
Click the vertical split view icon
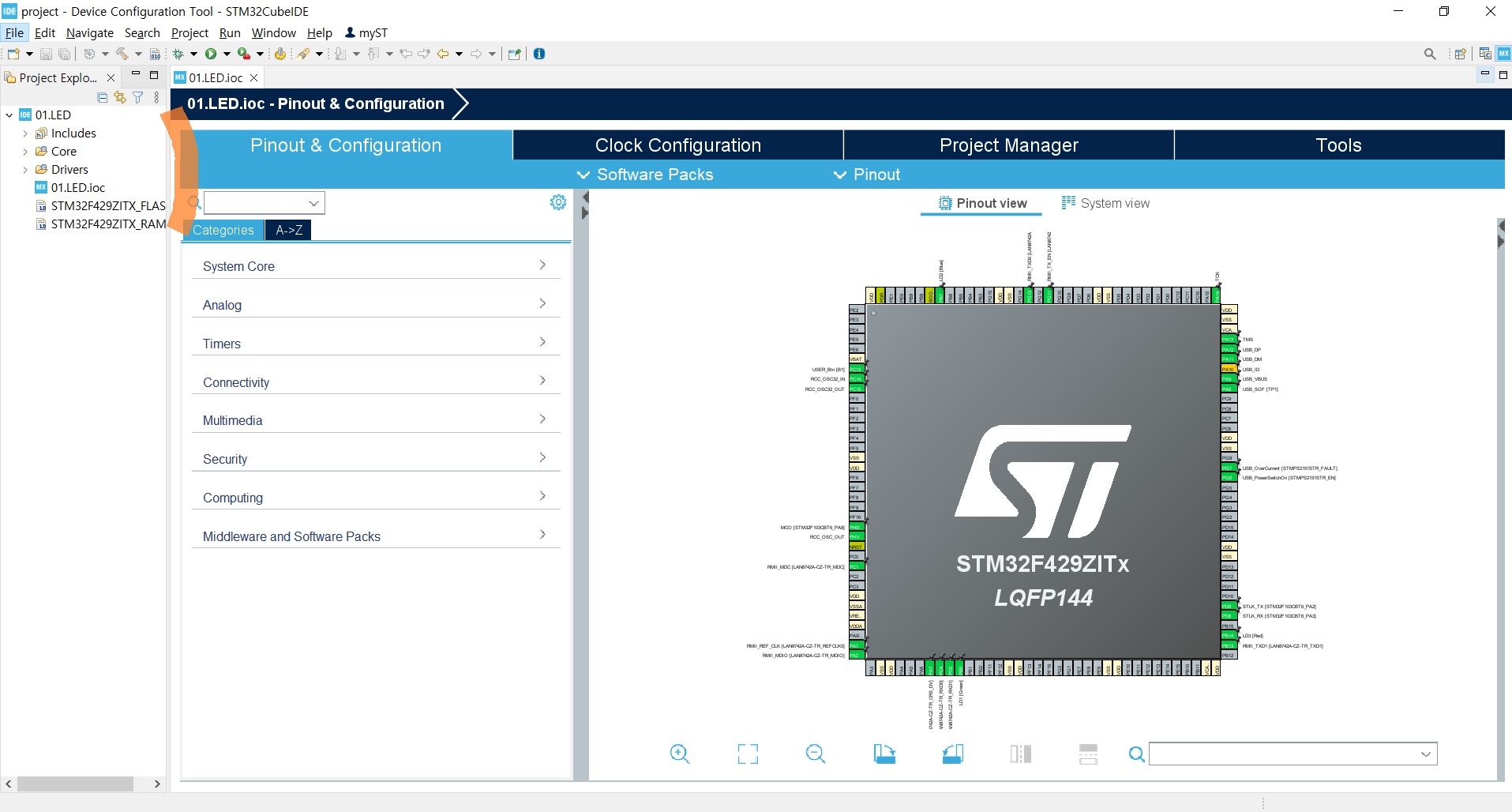[1021, 754]
